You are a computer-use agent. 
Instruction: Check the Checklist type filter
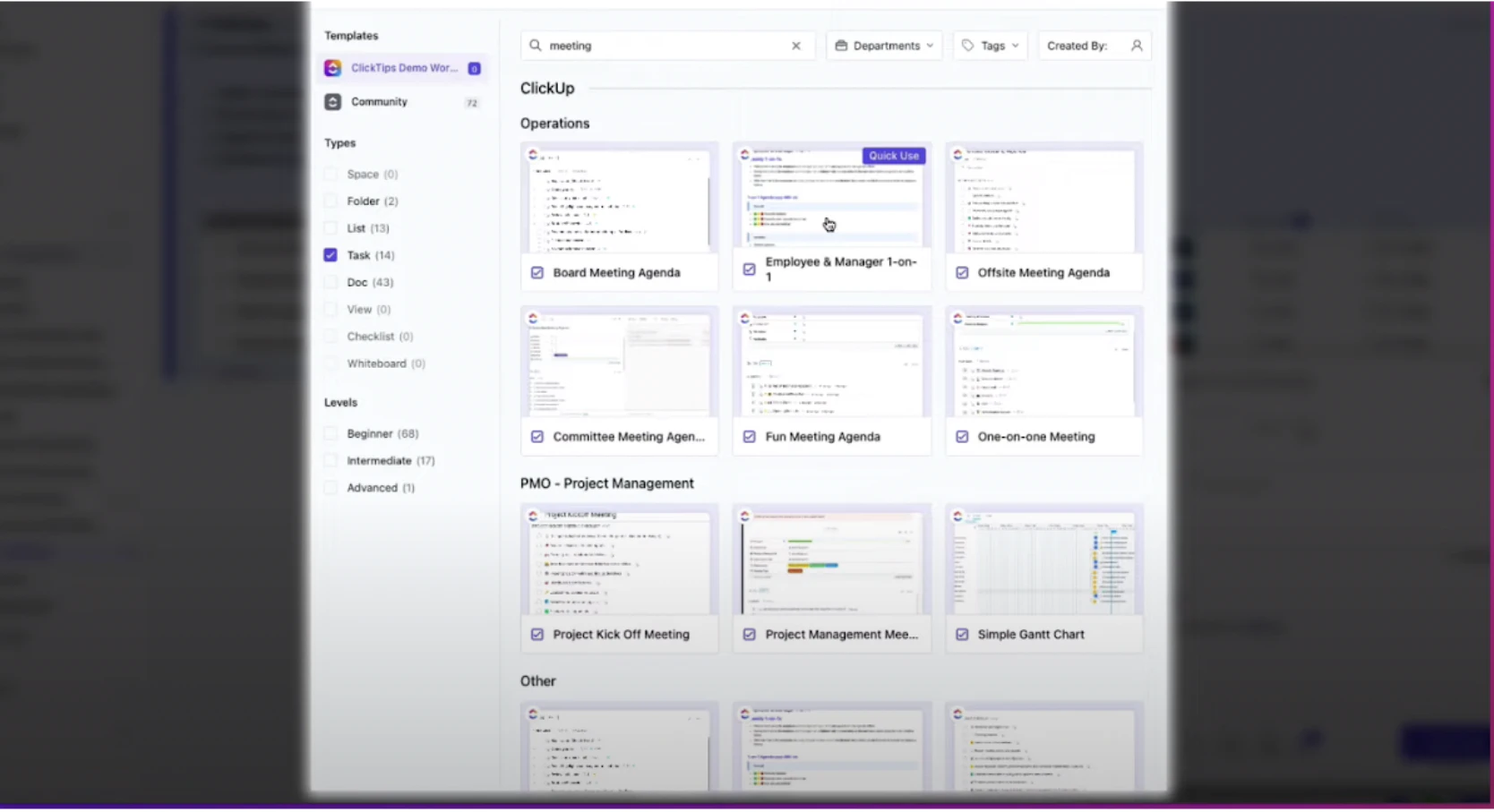click(331, 337)
